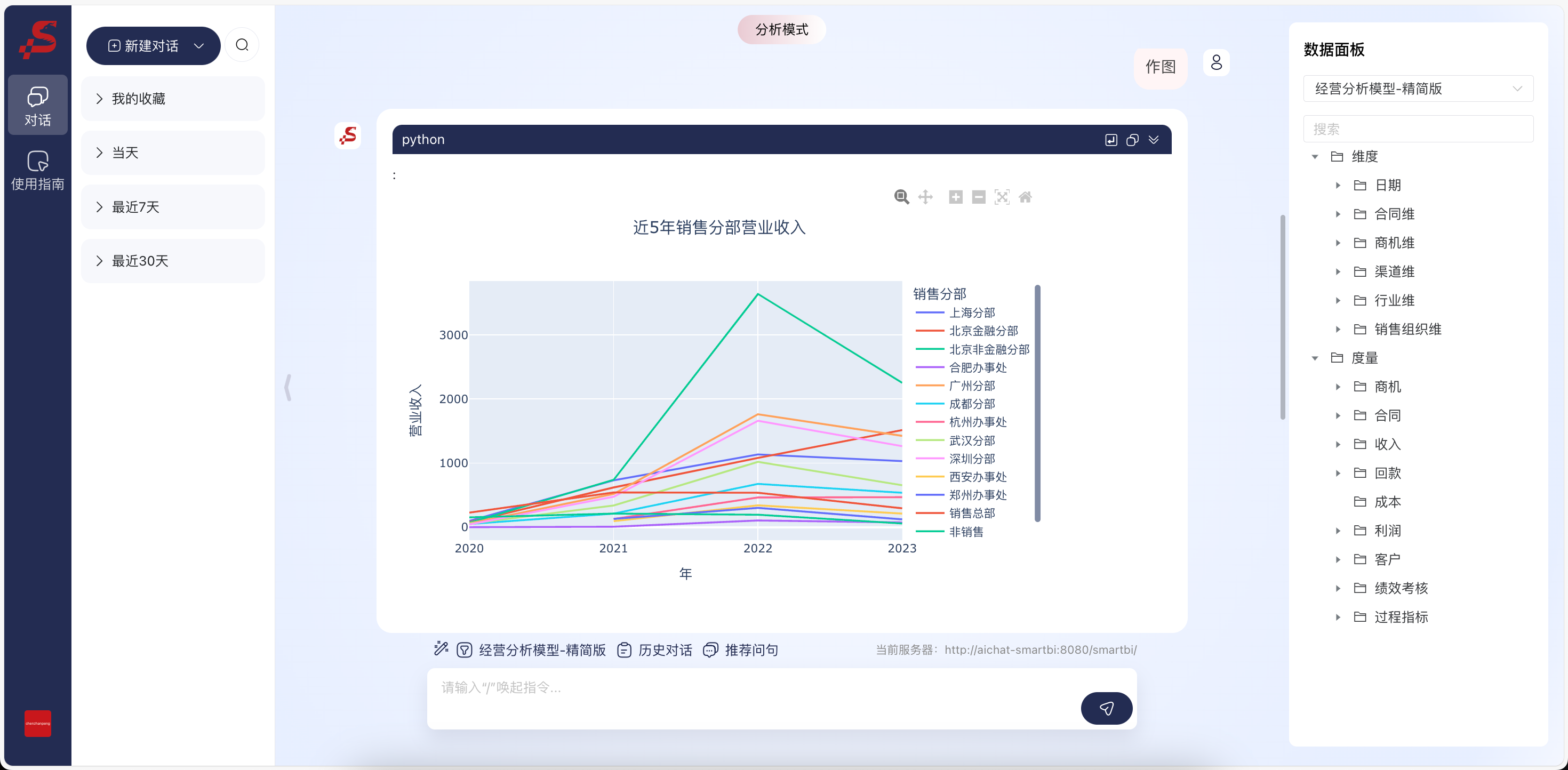Select the 绩效考核 measure folder
The image size is (1568, 770).
[1401, 588]
